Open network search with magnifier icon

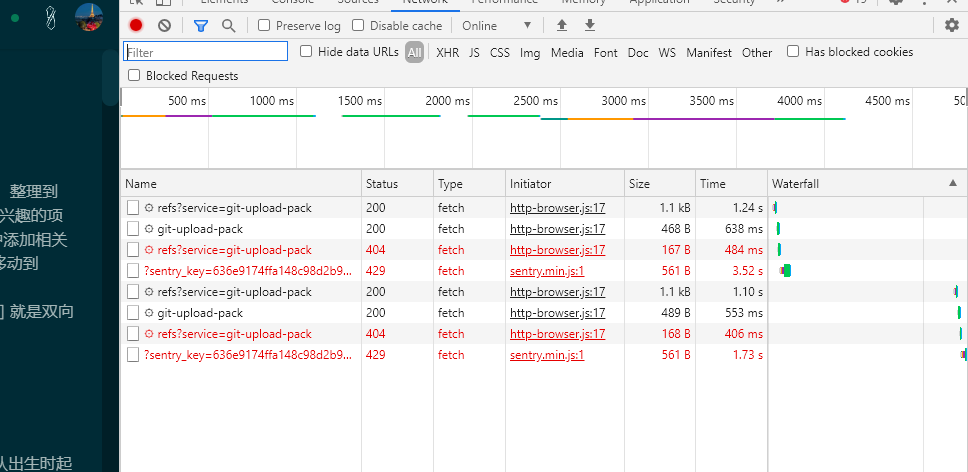(228, 25)
